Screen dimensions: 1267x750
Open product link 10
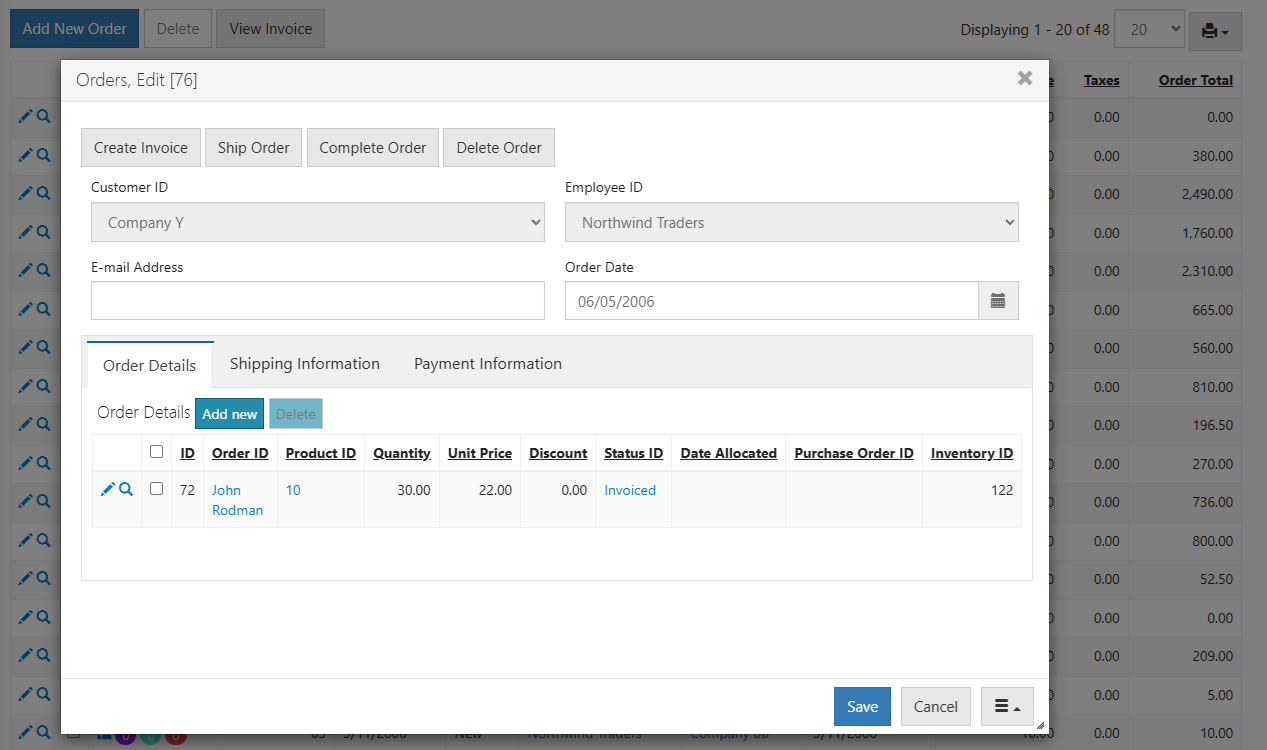[x=293, y=490]
